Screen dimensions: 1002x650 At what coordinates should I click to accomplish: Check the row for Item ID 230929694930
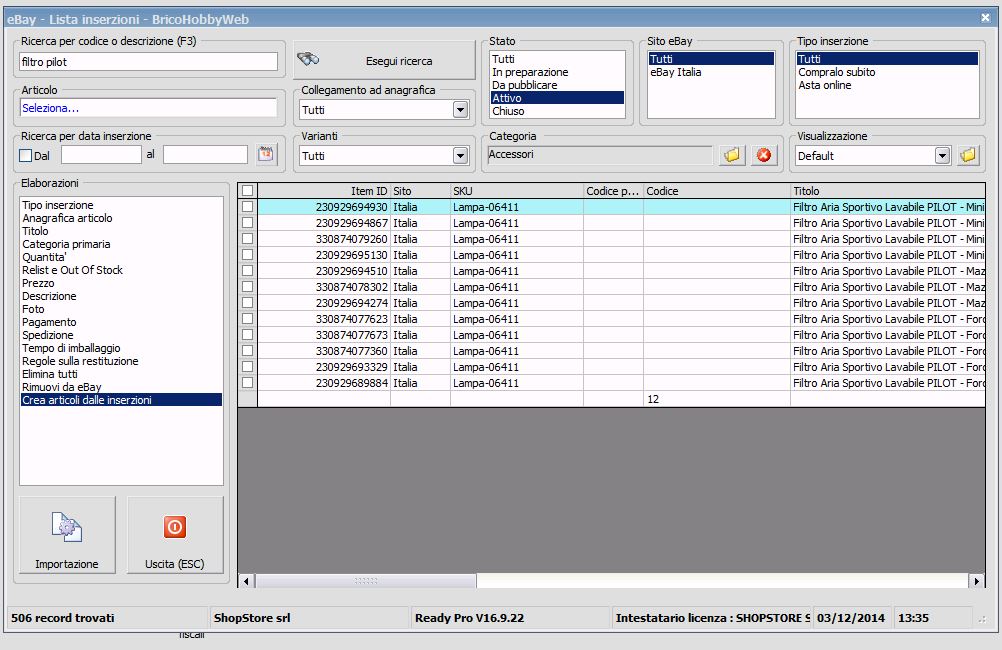247,206
